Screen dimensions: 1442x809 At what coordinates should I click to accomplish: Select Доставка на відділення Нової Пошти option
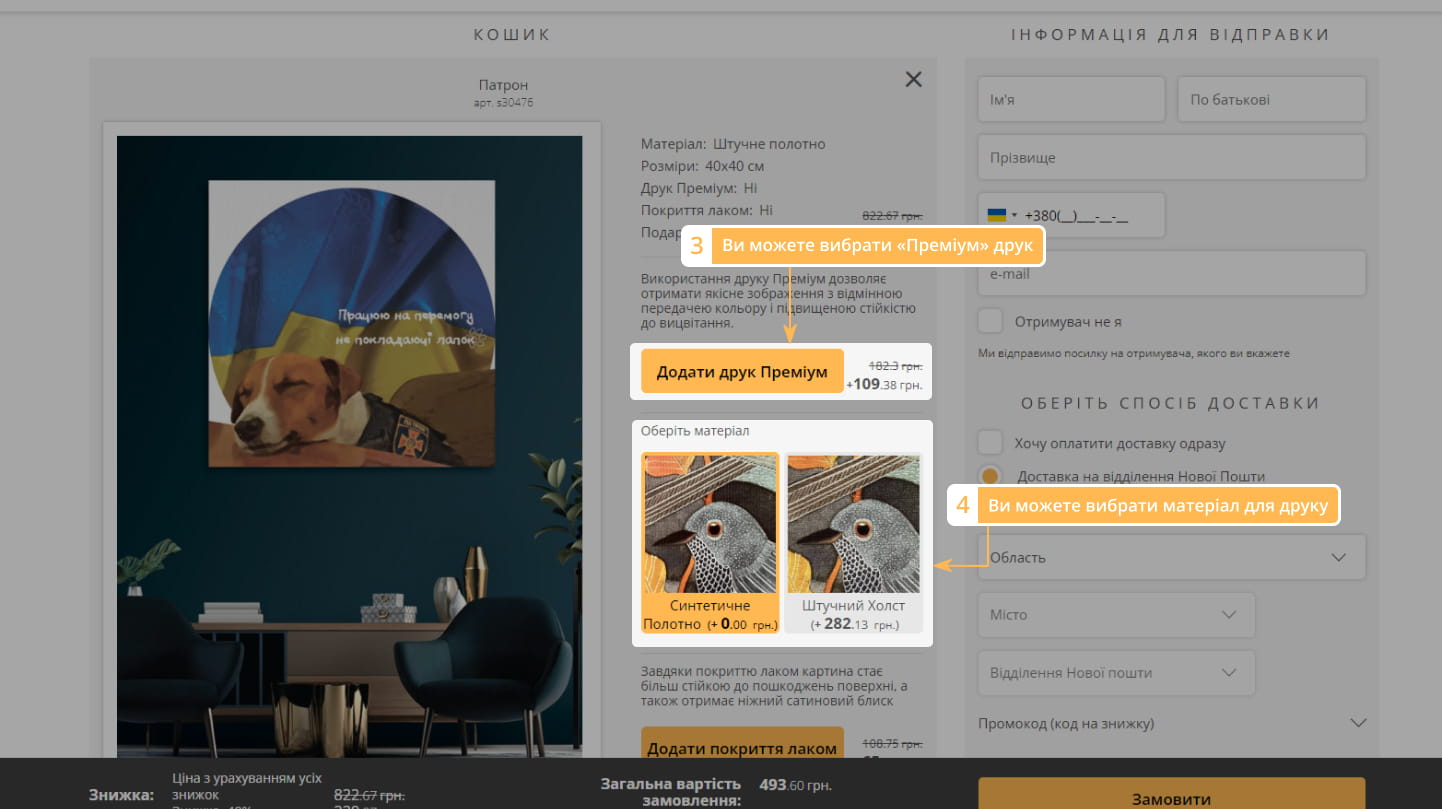991,477
